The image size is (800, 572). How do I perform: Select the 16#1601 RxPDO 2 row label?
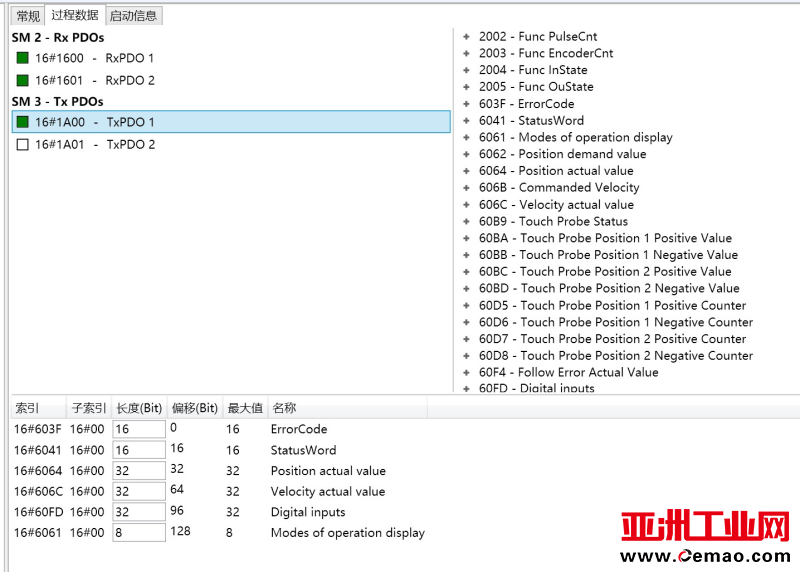94,81
